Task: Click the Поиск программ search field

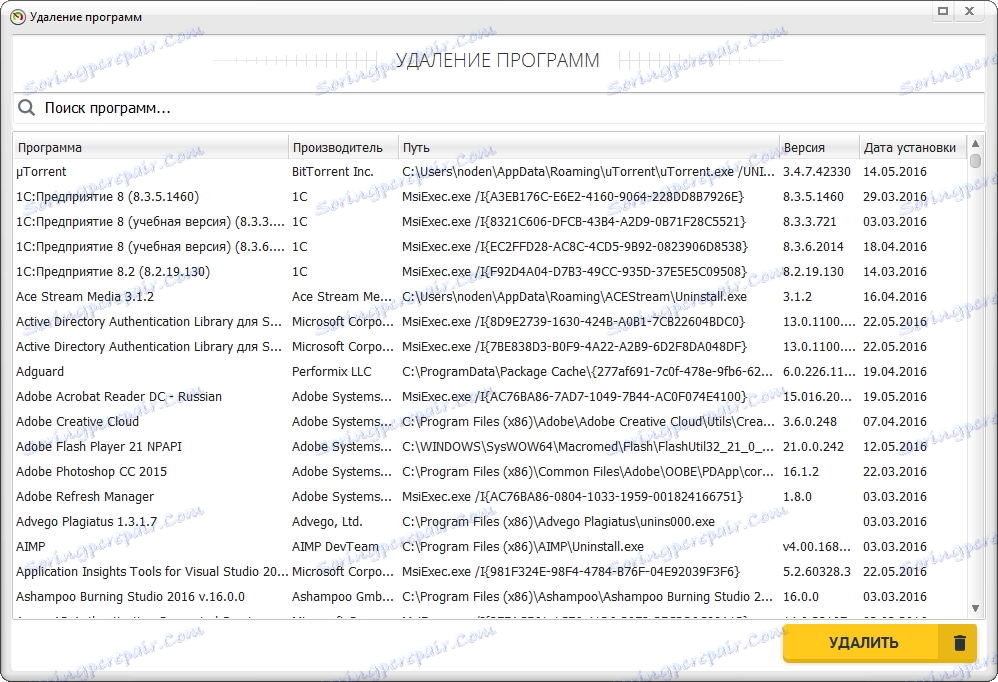Action: [499, 108]
